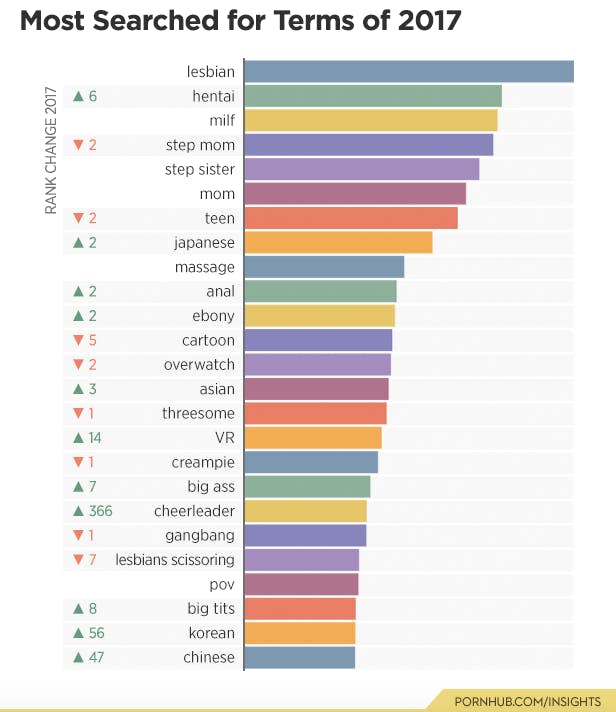616x712 pixels.
Task: Click the green up arrow beside hentai
Action: point(79,96)
